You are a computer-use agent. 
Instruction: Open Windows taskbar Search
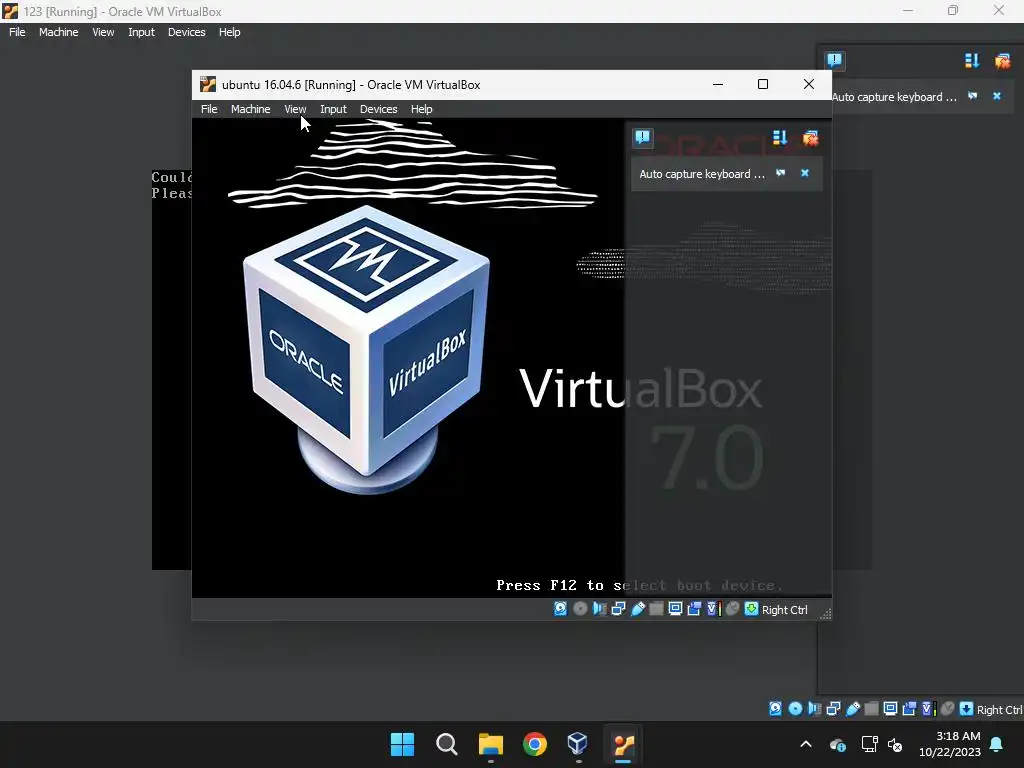(x=447, y=744)
